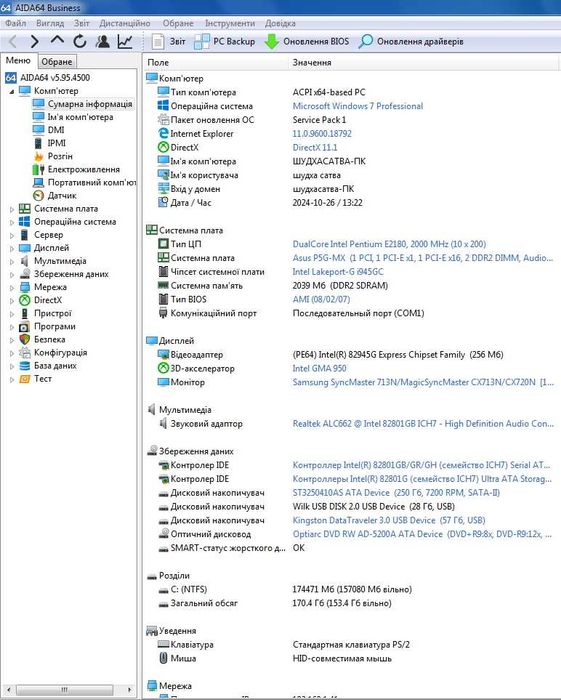Open the DirectX 11.1 value link

(x=315, y=147)
